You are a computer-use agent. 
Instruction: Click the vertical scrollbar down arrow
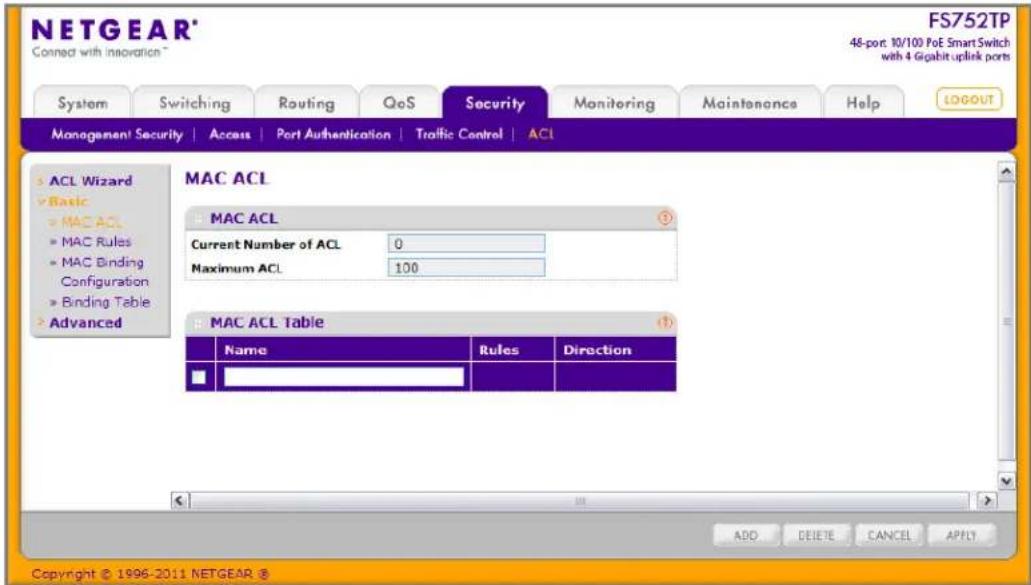coord(1006,481)
